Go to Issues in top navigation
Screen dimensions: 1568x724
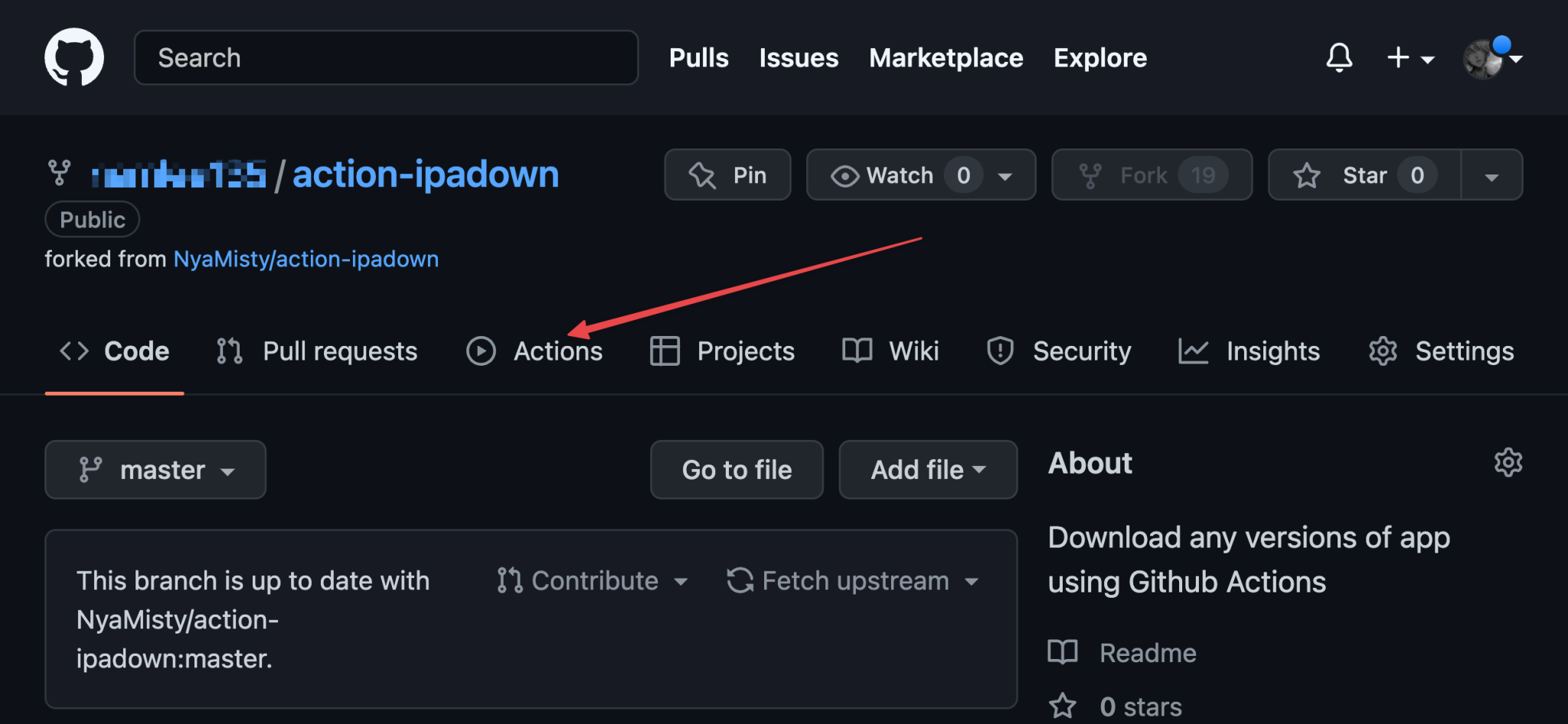coord(799,58)
